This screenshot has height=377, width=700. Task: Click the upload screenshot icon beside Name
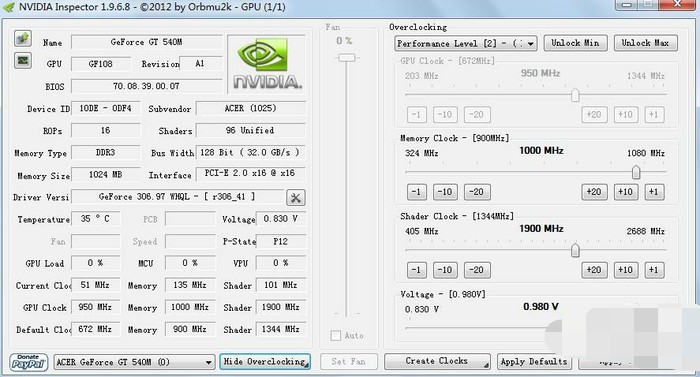click(x=23, y=39)
